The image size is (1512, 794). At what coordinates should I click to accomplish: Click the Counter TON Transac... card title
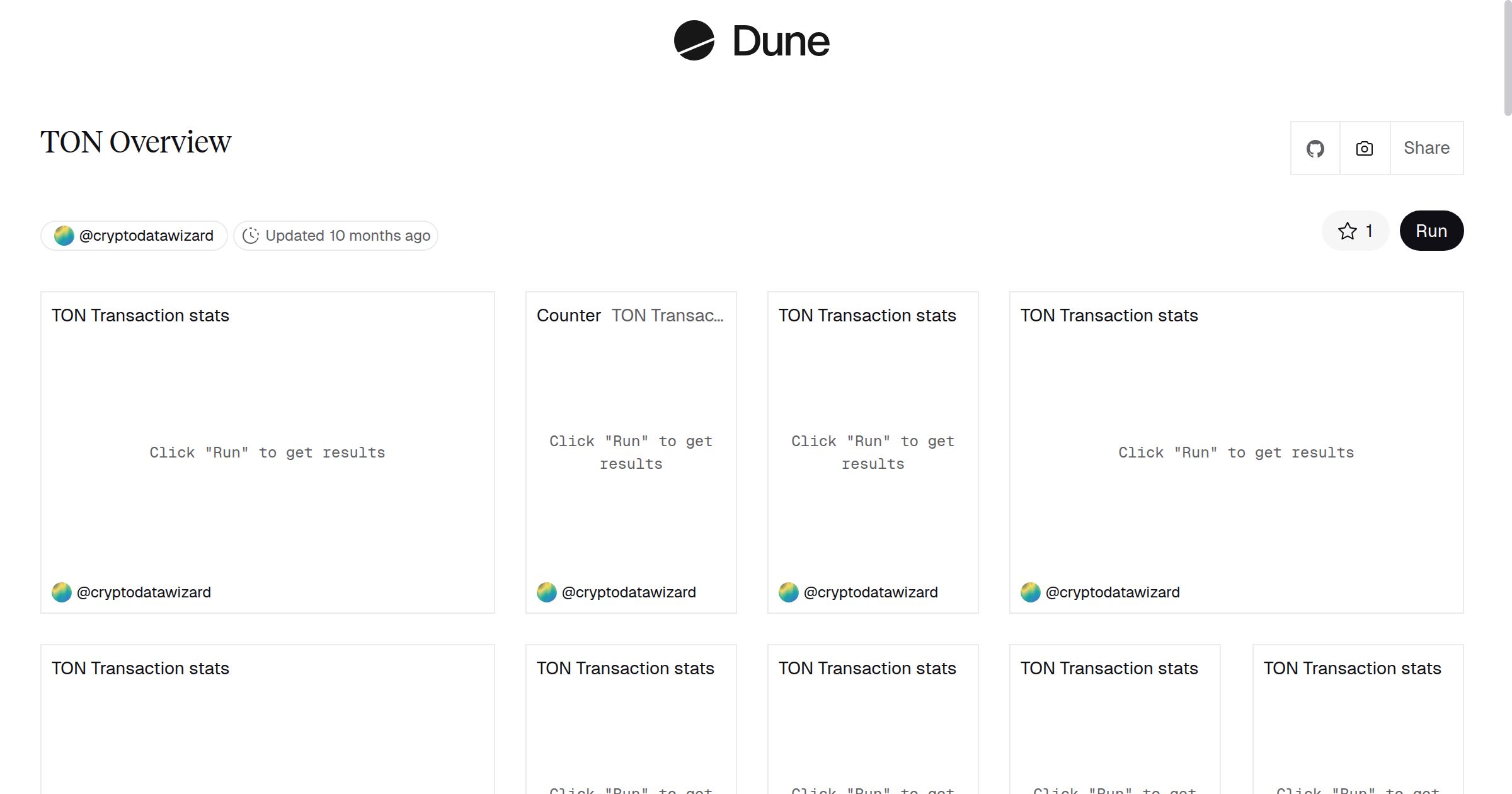coord(630,316)
